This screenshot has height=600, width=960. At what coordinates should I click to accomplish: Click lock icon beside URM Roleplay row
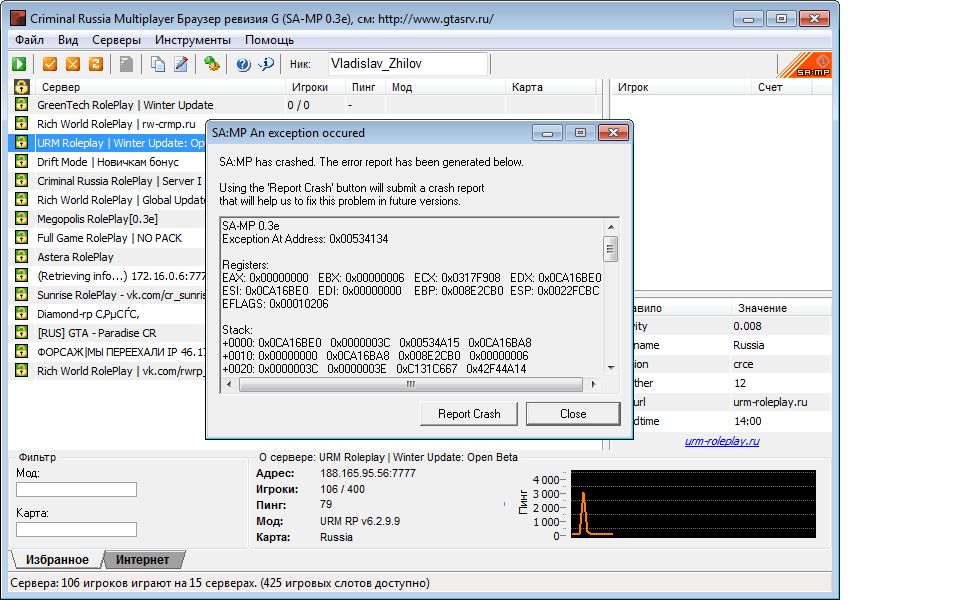tap(21, 143)
